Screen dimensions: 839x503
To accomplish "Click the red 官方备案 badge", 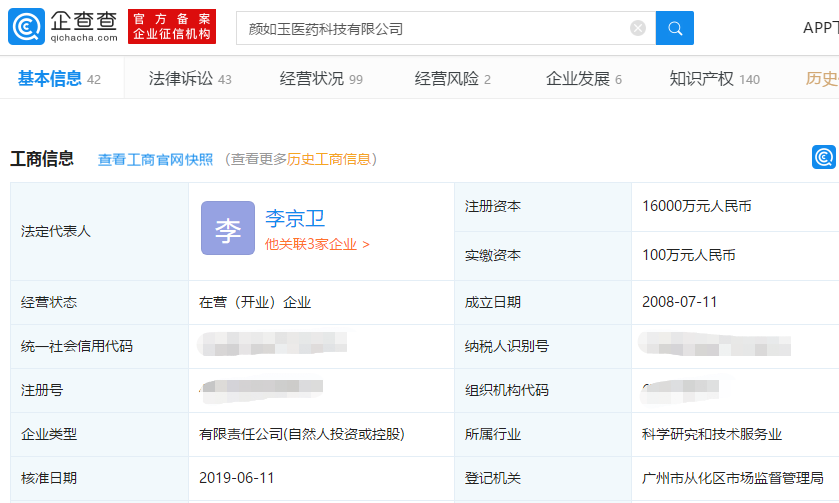I will (172, 26).
